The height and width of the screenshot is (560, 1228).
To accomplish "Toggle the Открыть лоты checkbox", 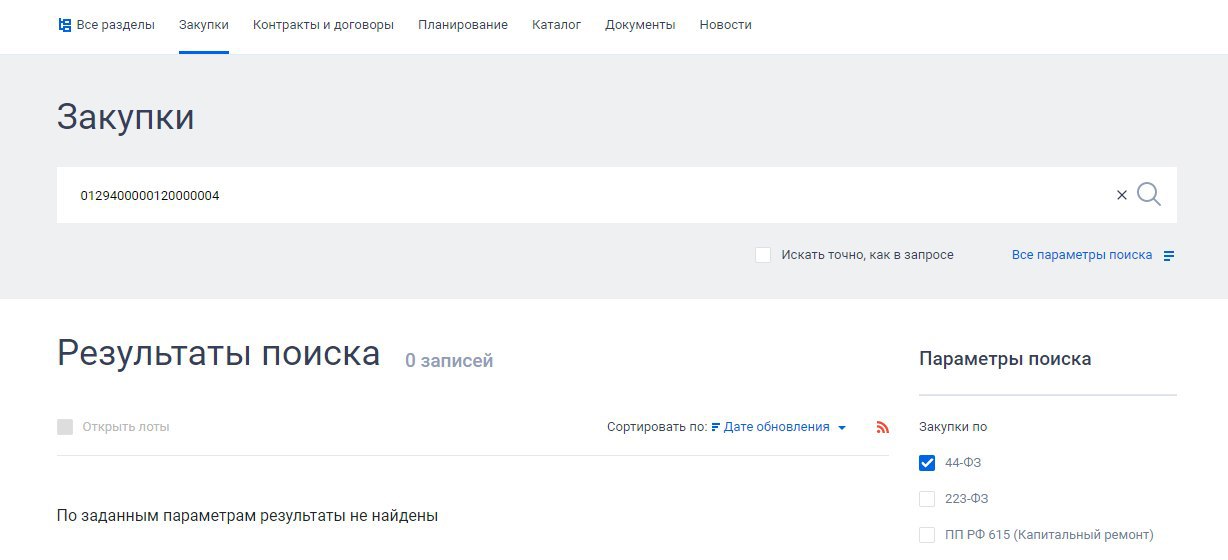I will (65, 427).
